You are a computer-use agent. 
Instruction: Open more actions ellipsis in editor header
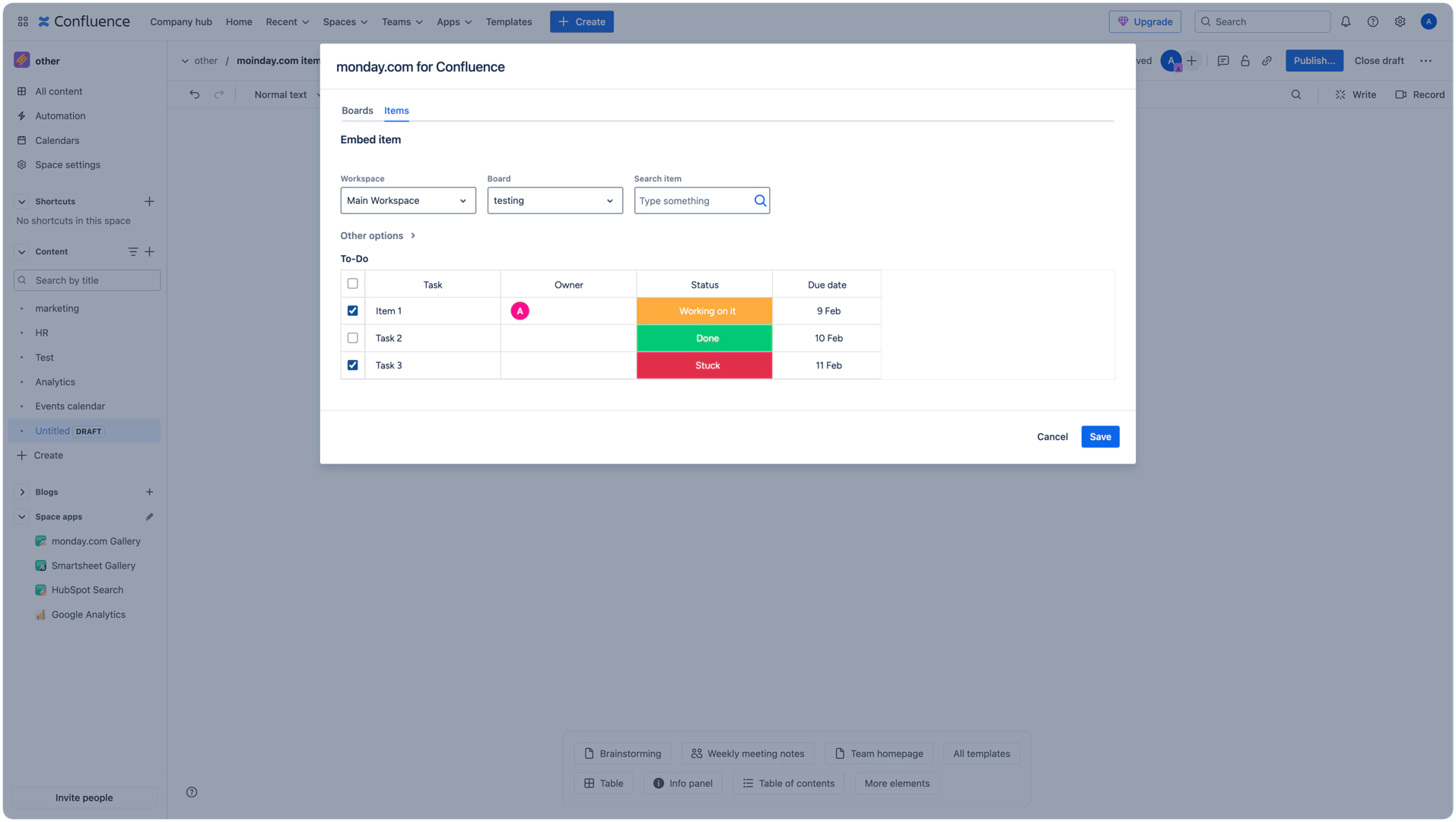tap(1426, 61)
